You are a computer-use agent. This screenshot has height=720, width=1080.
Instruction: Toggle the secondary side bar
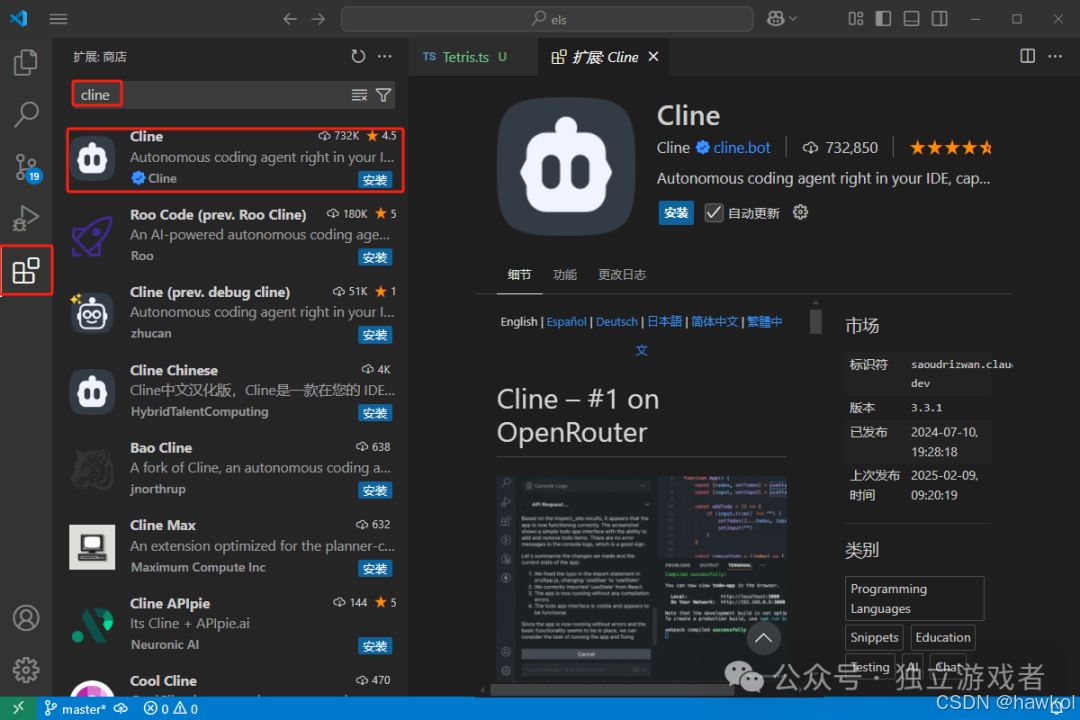(939, 19)
